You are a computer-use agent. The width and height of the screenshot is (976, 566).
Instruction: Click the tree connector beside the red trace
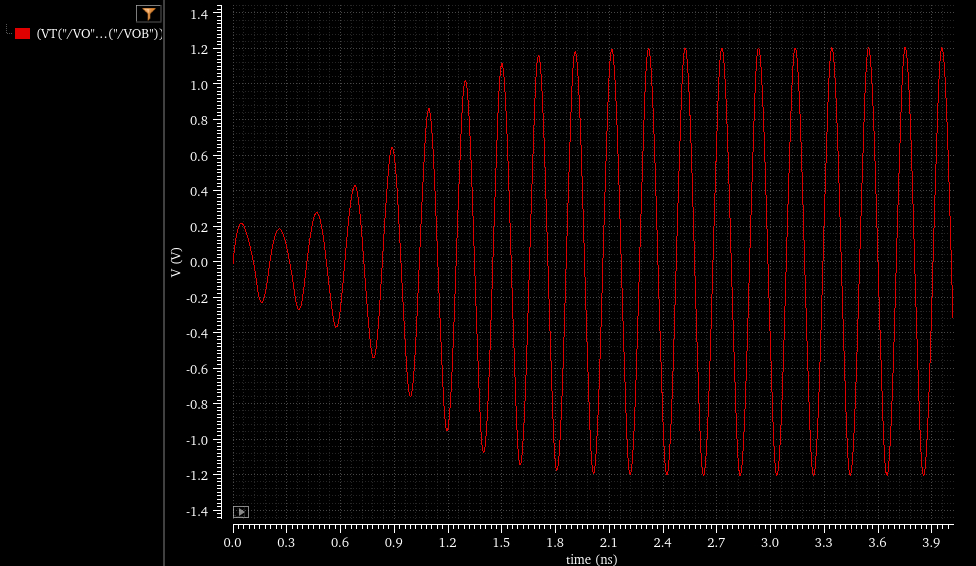coord(8,32)
